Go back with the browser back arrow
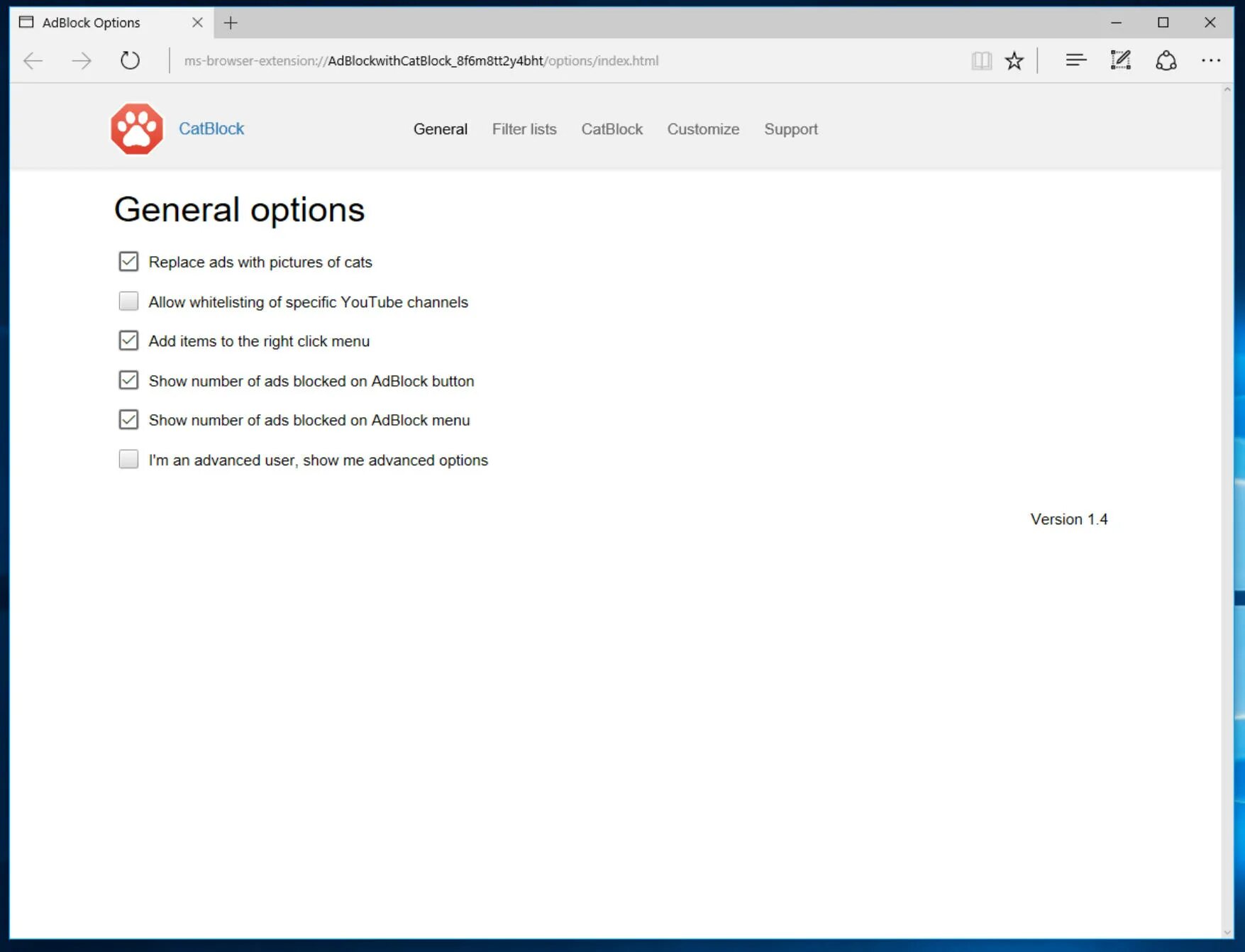The image size is (1245, 952). click(33, 61)
